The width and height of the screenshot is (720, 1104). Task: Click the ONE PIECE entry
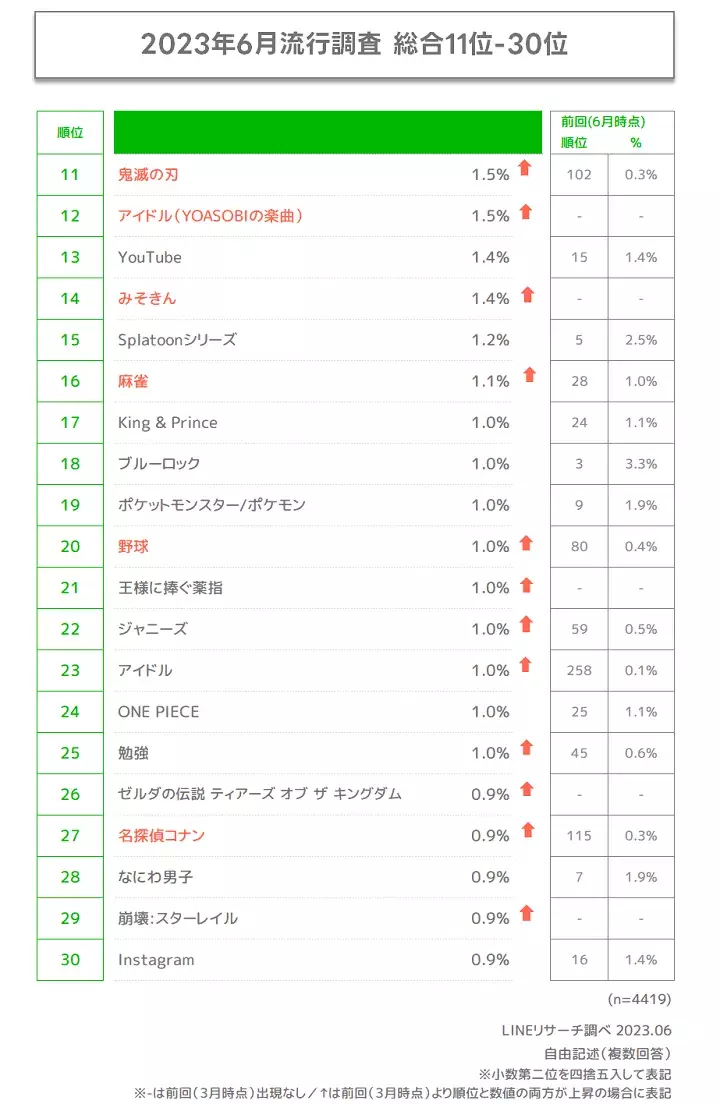click(158, 712)
